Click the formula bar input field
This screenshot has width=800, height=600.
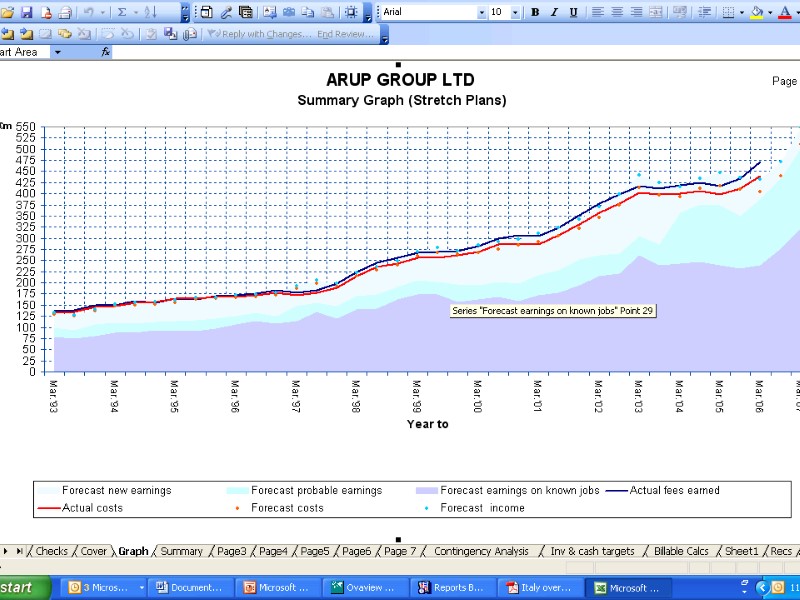pyautogui.click(x=456, y=52)
